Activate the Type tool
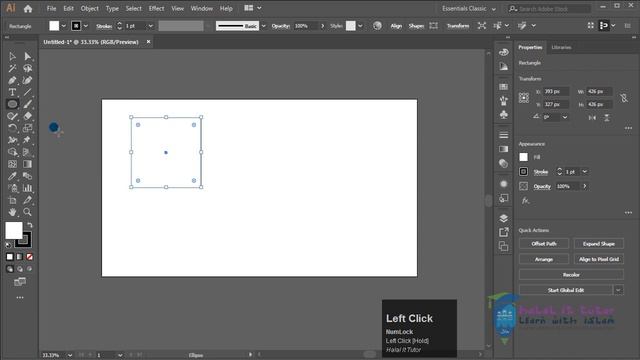Viewport: 640px width, 360px height. (x=12, y=92)
